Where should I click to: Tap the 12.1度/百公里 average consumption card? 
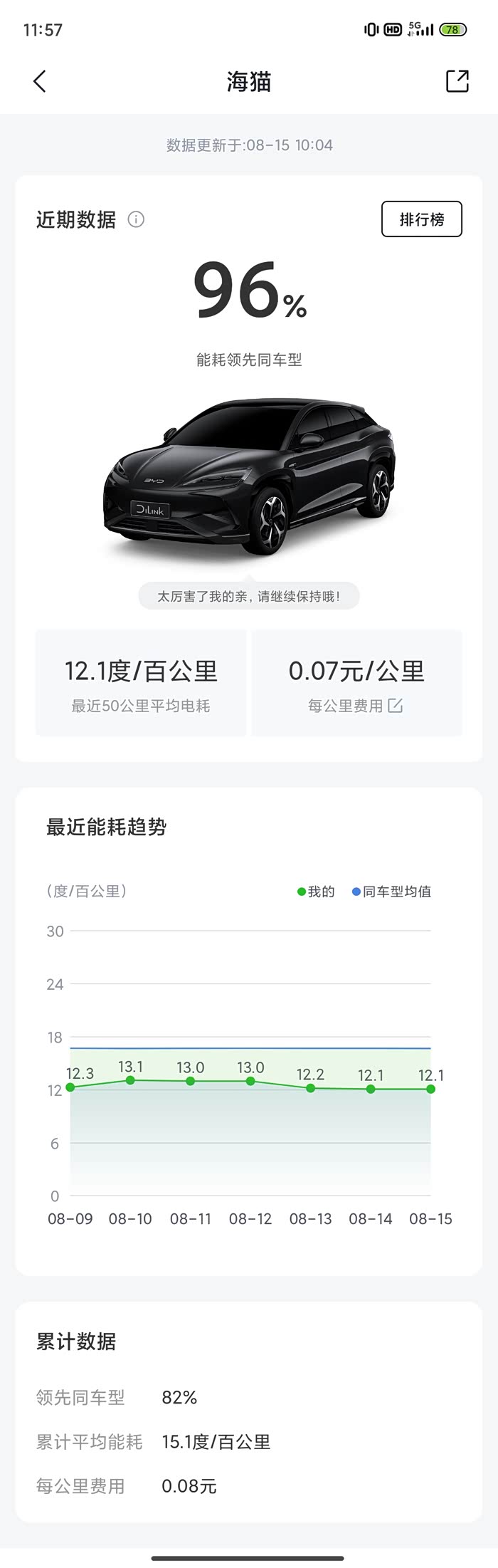pos(141,683)
